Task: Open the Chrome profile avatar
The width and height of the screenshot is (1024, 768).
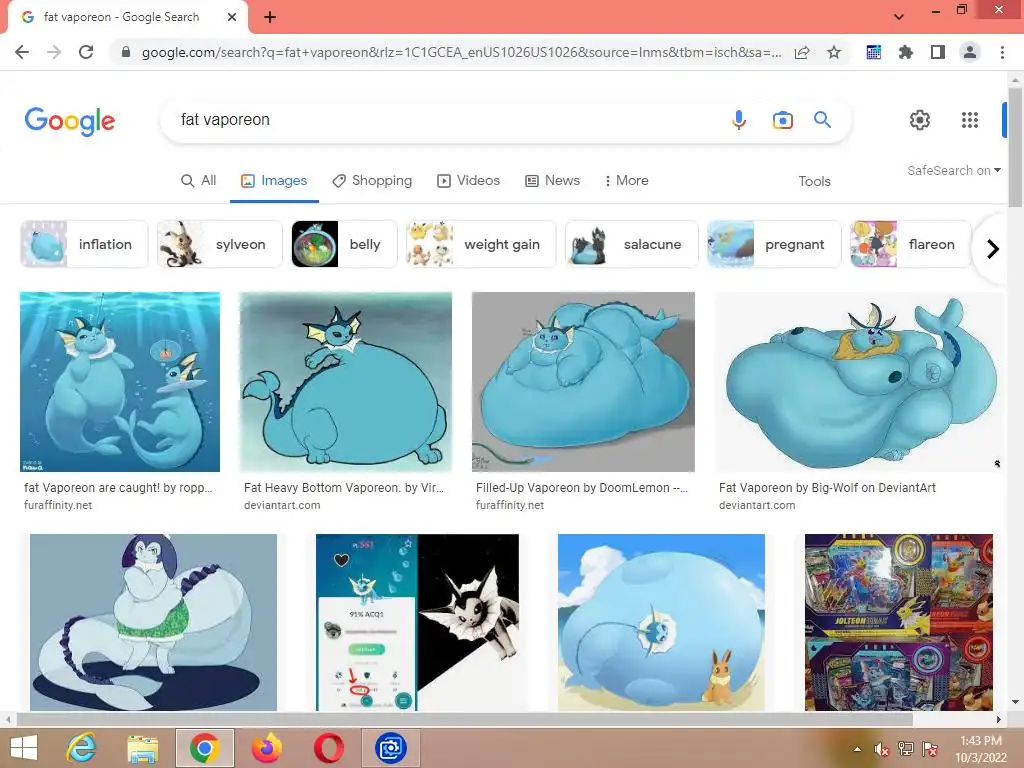Action: click(970, 52)
